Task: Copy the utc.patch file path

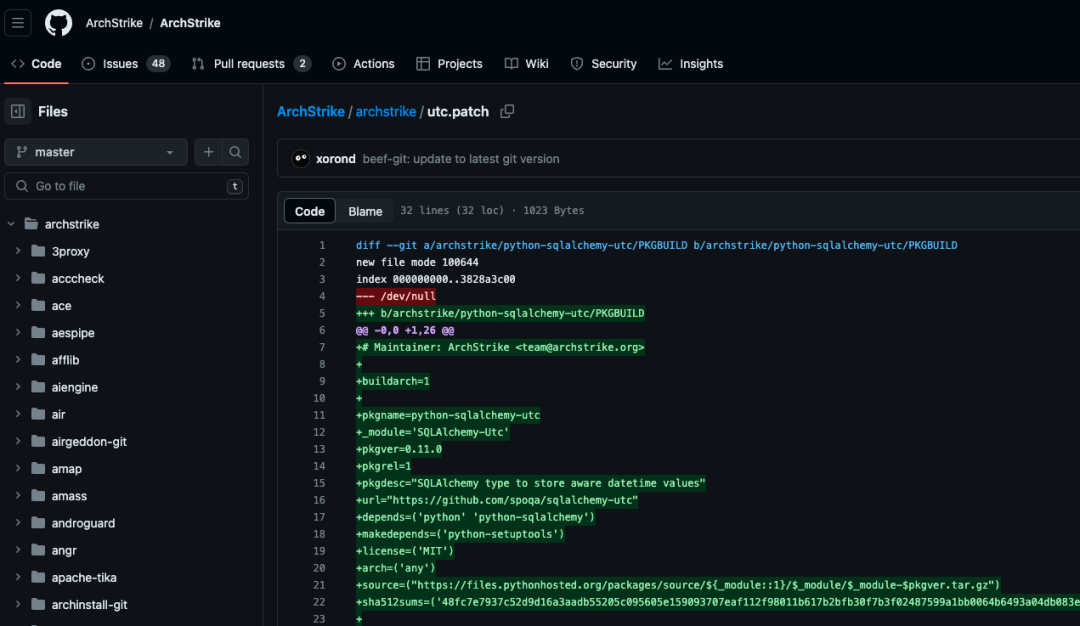Action: (507, 112)
